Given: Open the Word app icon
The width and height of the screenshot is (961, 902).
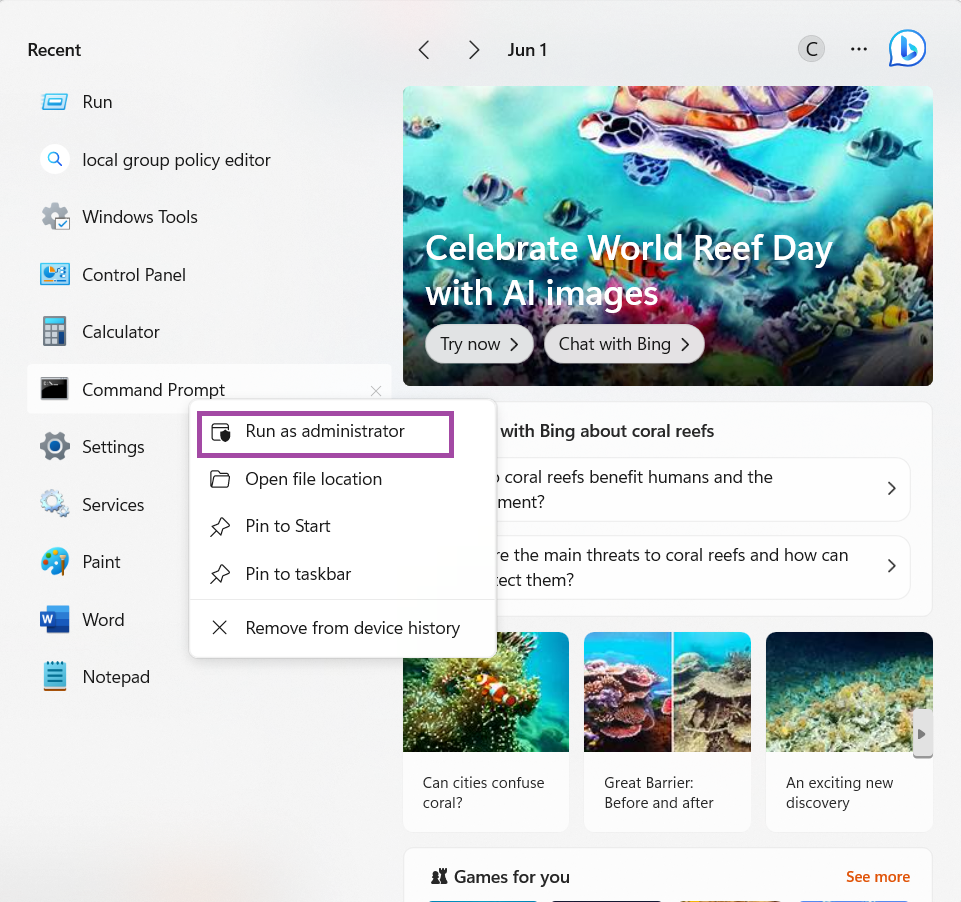Looking at the screenshot, I should click(54, 620).
